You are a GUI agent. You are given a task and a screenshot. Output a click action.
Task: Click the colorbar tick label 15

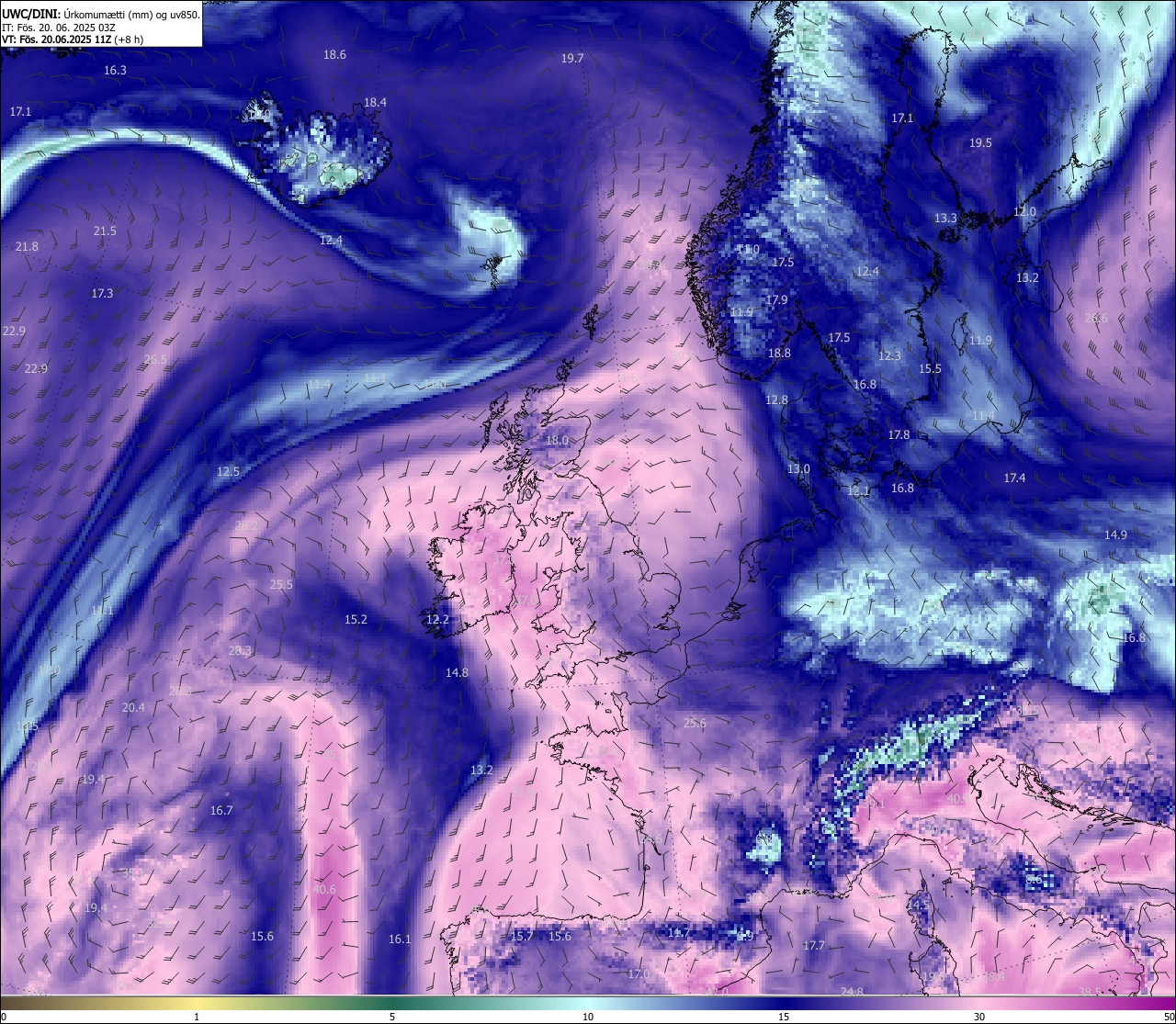click(x=784, y=1017)
